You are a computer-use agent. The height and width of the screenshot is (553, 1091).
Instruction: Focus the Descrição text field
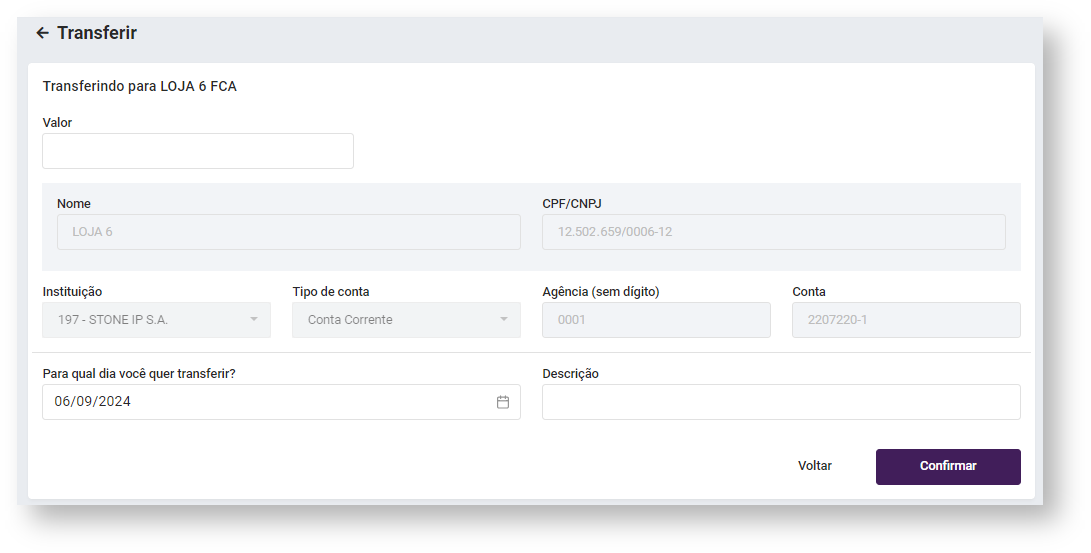[781, 402]
